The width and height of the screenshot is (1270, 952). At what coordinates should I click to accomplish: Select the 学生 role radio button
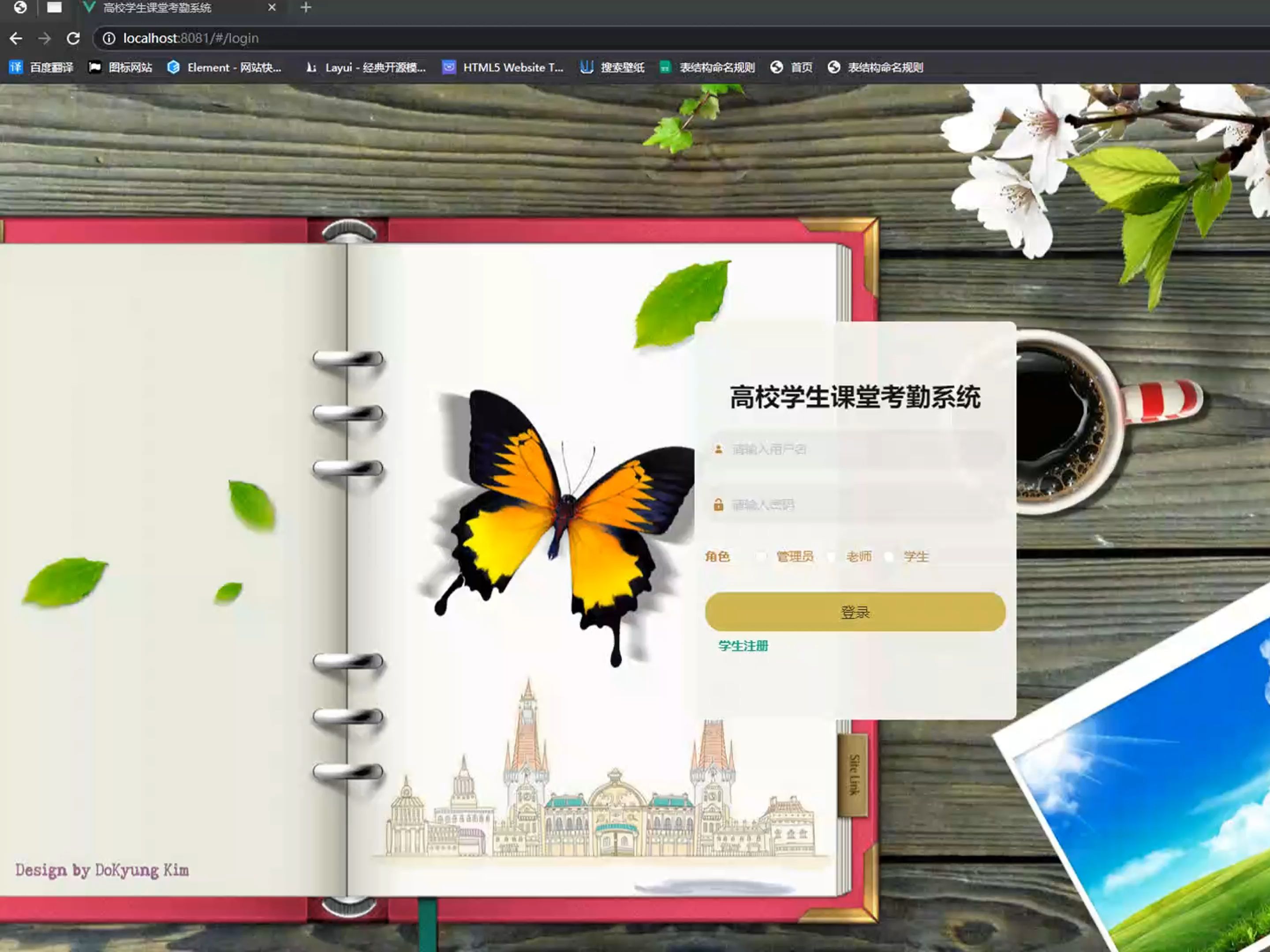click(x=889, y=557)
